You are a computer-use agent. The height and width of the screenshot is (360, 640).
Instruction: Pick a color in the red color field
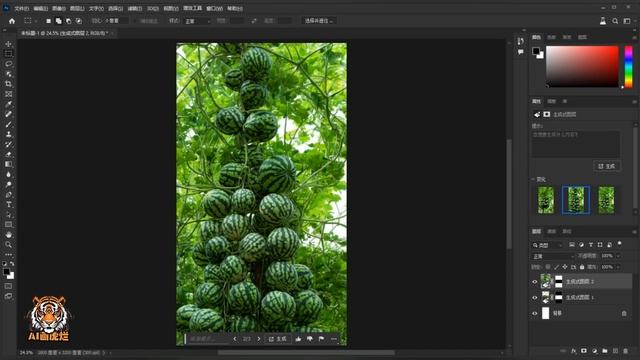[582, 67]
